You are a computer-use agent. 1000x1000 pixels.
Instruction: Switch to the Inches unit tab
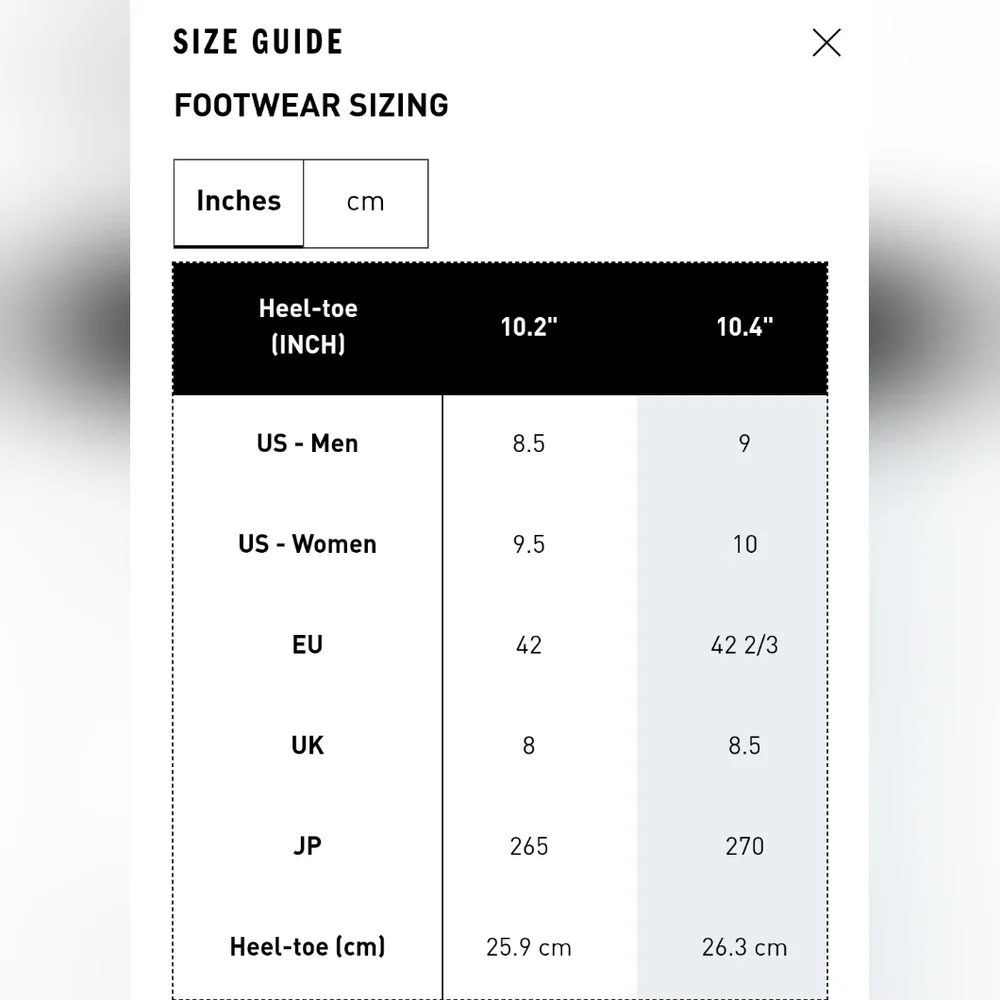point(239,203)
